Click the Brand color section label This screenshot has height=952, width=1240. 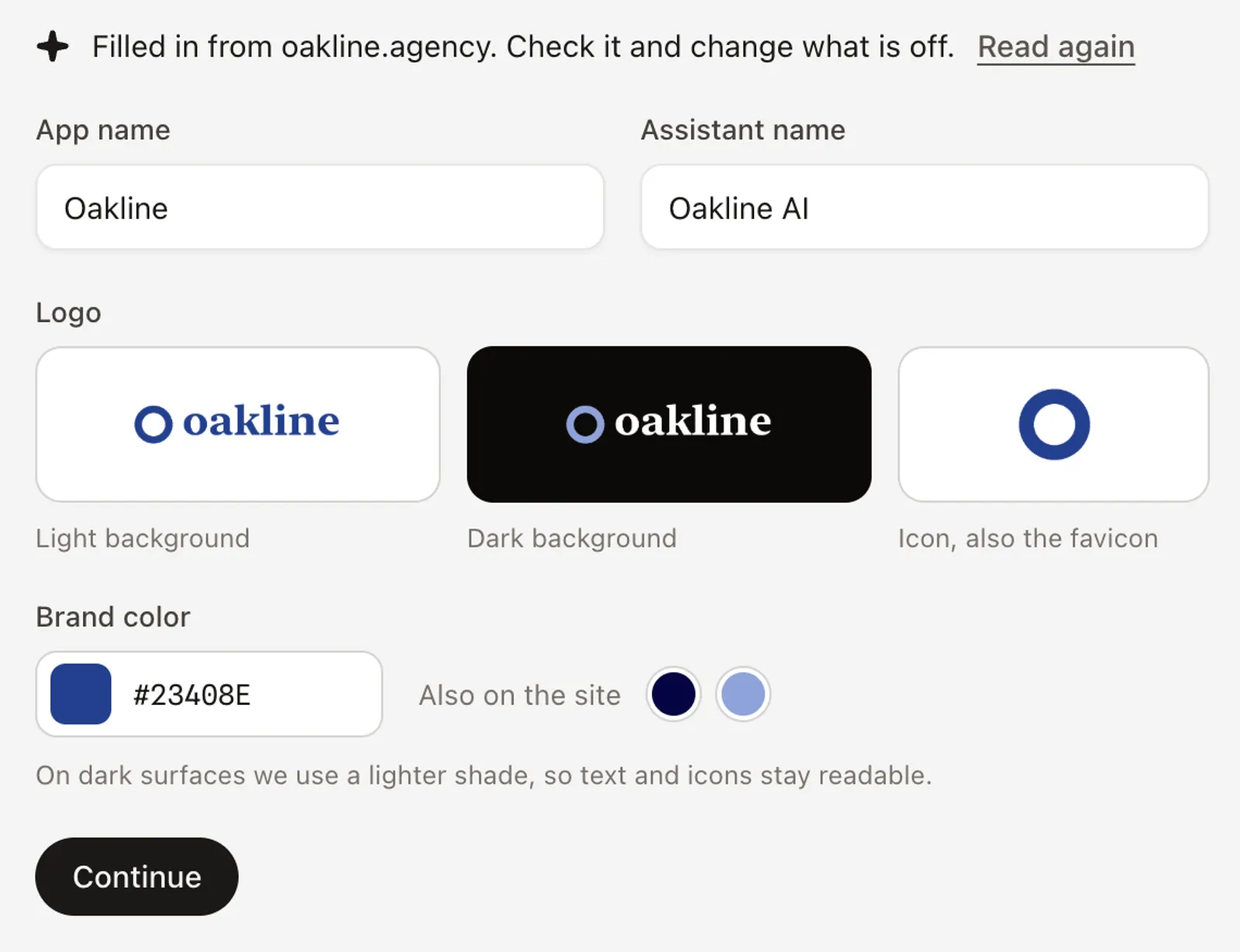(113, 617)
